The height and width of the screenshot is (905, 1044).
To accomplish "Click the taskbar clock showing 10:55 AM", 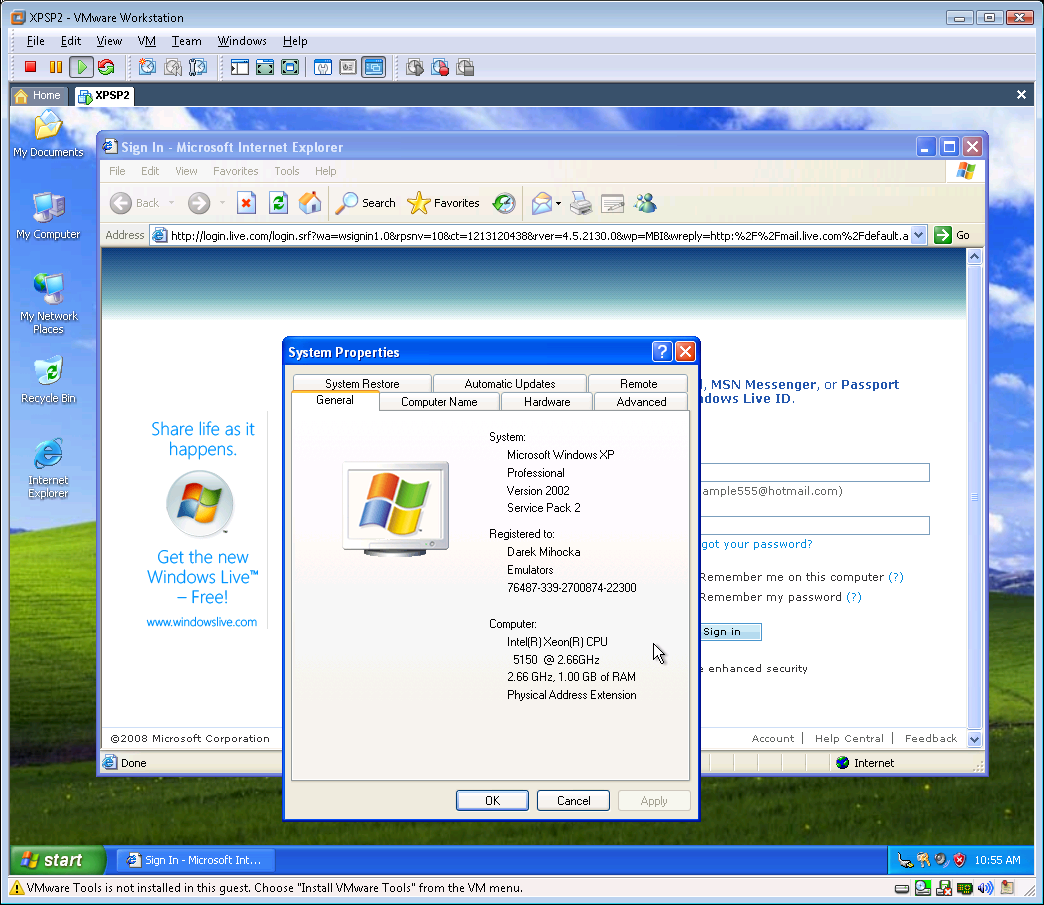I will click(x=997, y=860).
